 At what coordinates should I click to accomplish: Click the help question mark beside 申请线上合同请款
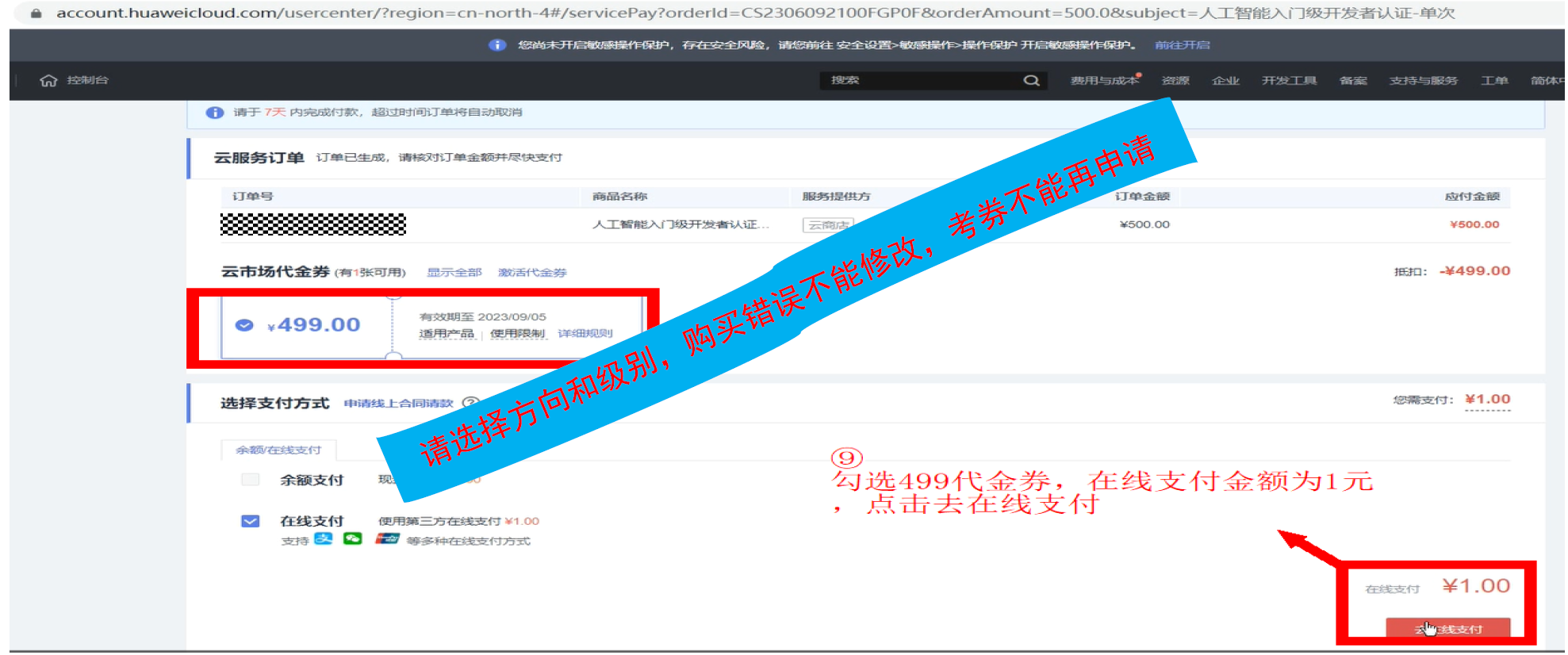[x=470, y=403]
